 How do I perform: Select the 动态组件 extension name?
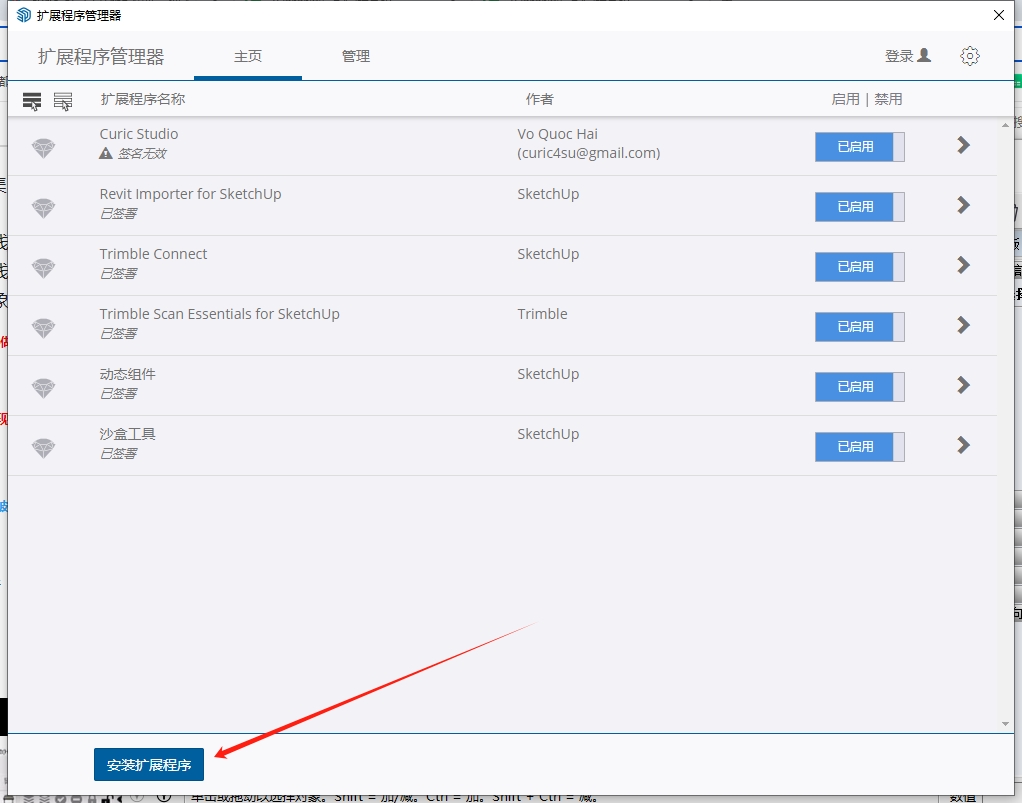pyautogui.click(x=128, y=374)
